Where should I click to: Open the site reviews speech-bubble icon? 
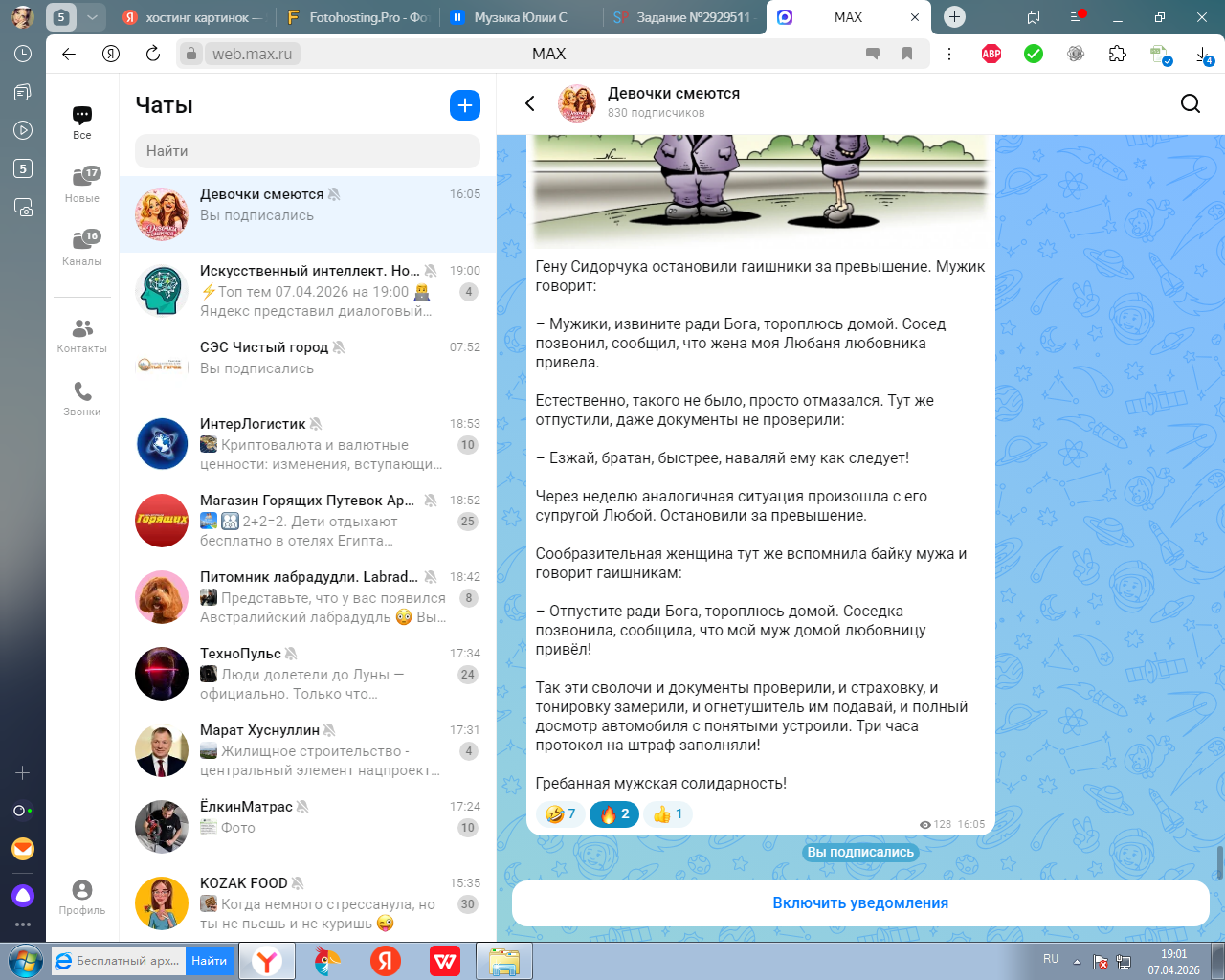pyautogui.click(x=873, y=54)
